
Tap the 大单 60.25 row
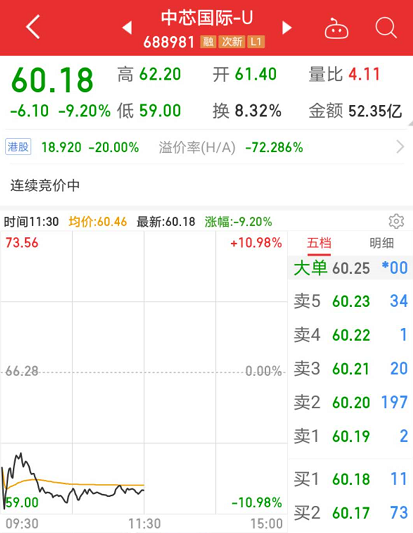(x=350, y=268)
